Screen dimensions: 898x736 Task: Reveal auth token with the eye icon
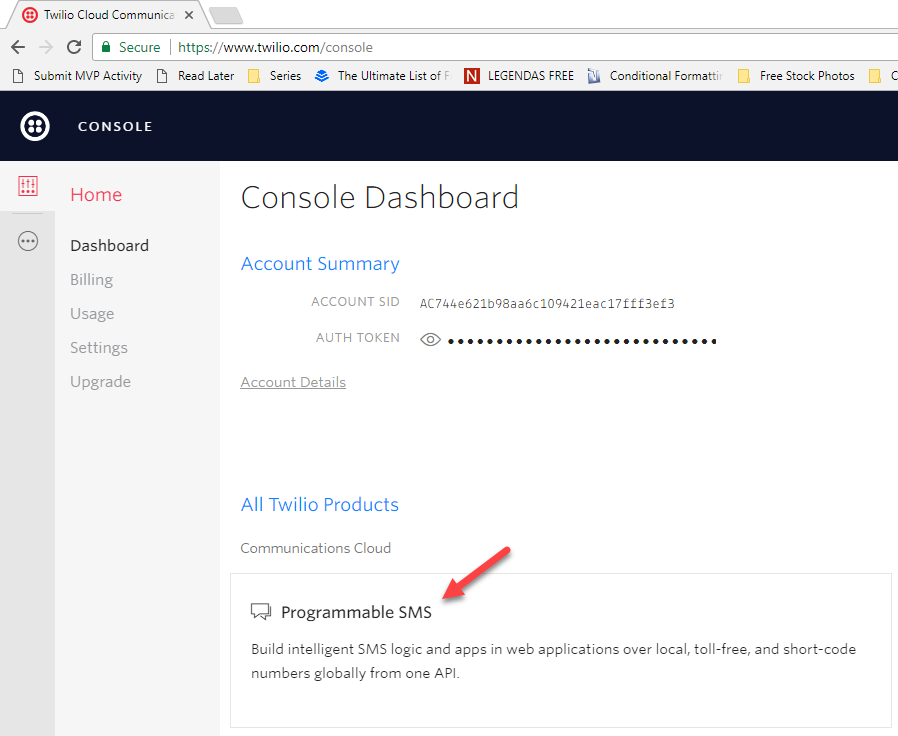(430, 340)
